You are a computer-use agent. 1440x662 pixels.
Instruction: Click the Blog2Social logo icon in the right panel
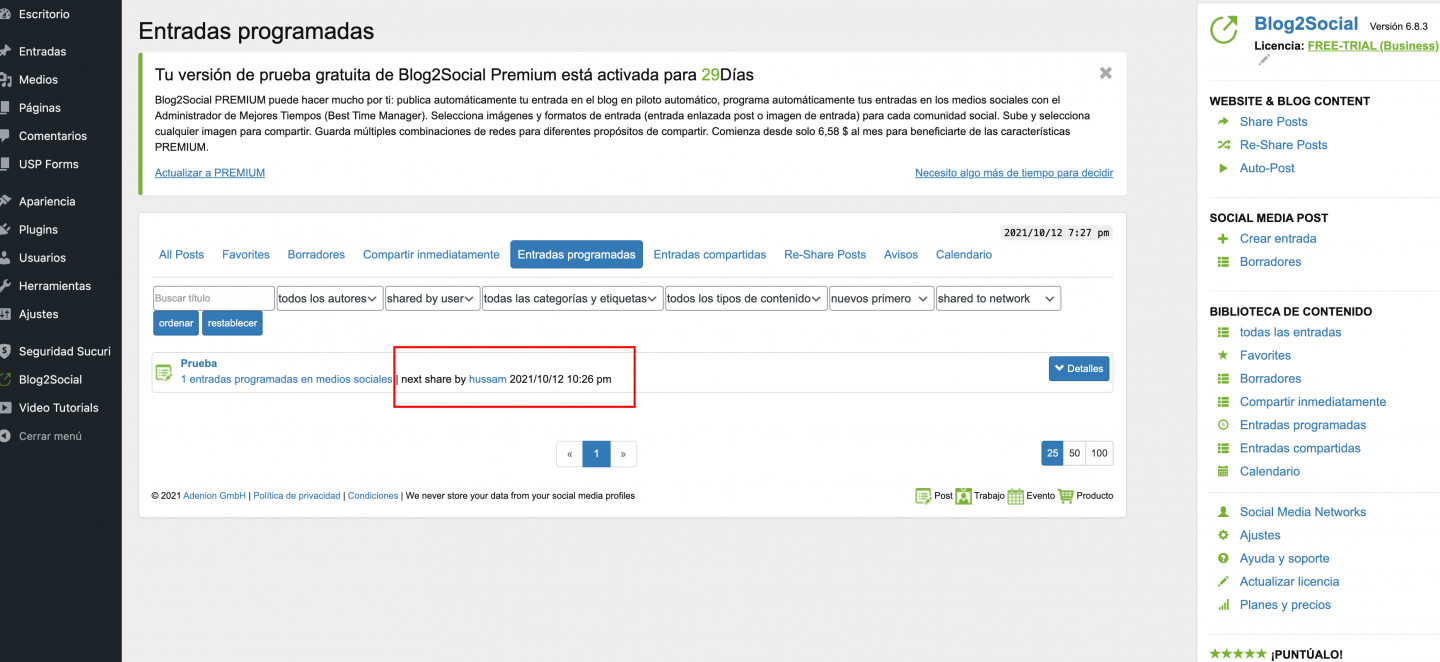click(x=1224, y=30)
